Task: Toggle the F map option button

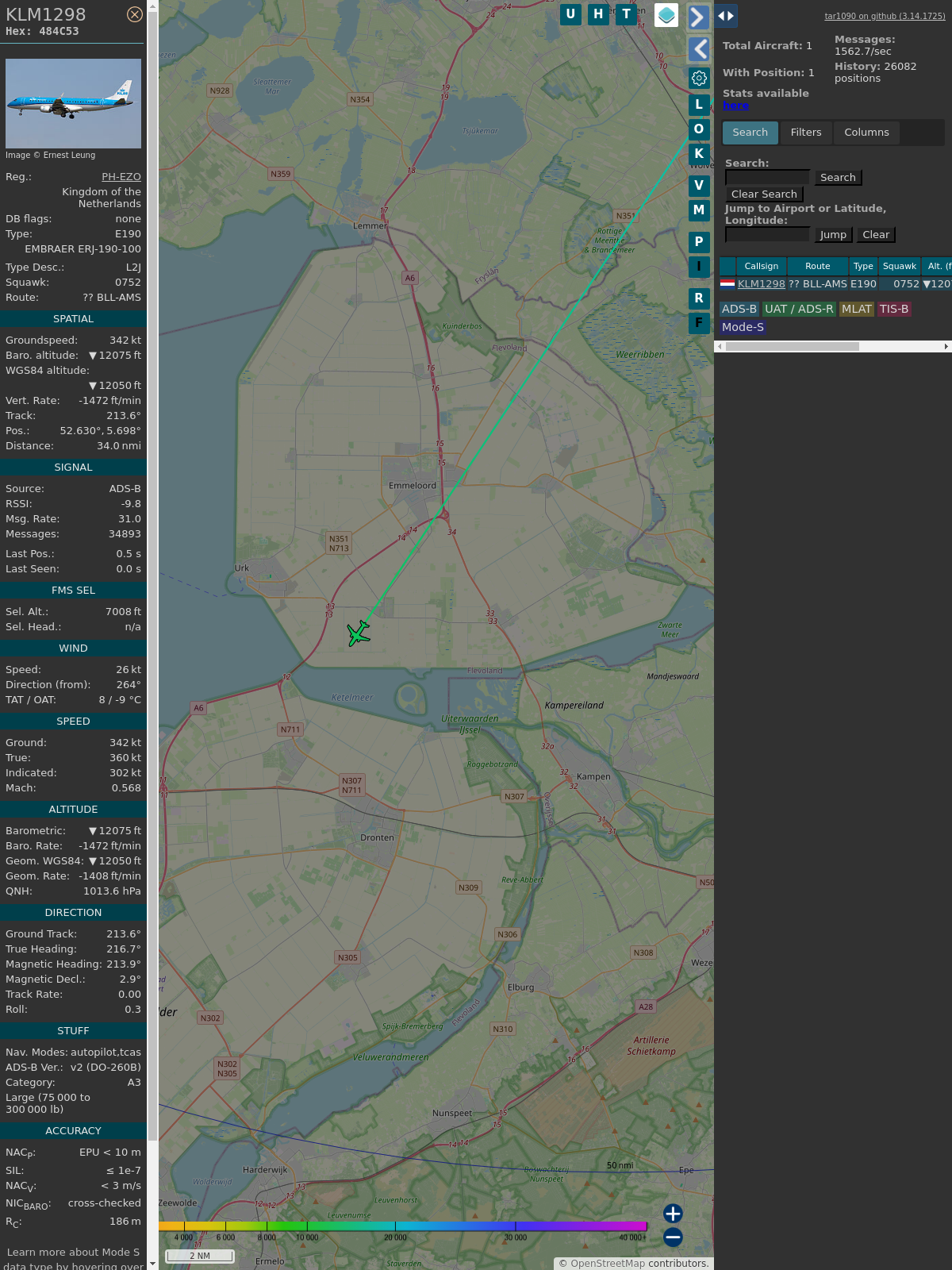Action: [699, 323]
